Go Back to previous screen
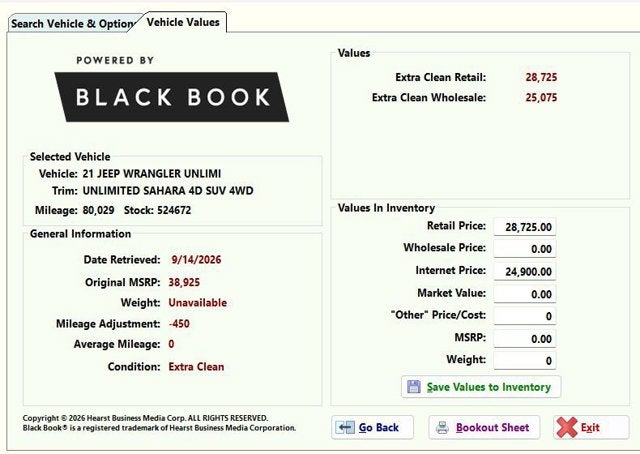This screenshot has width=640, height=454. [x=372, y=427]
